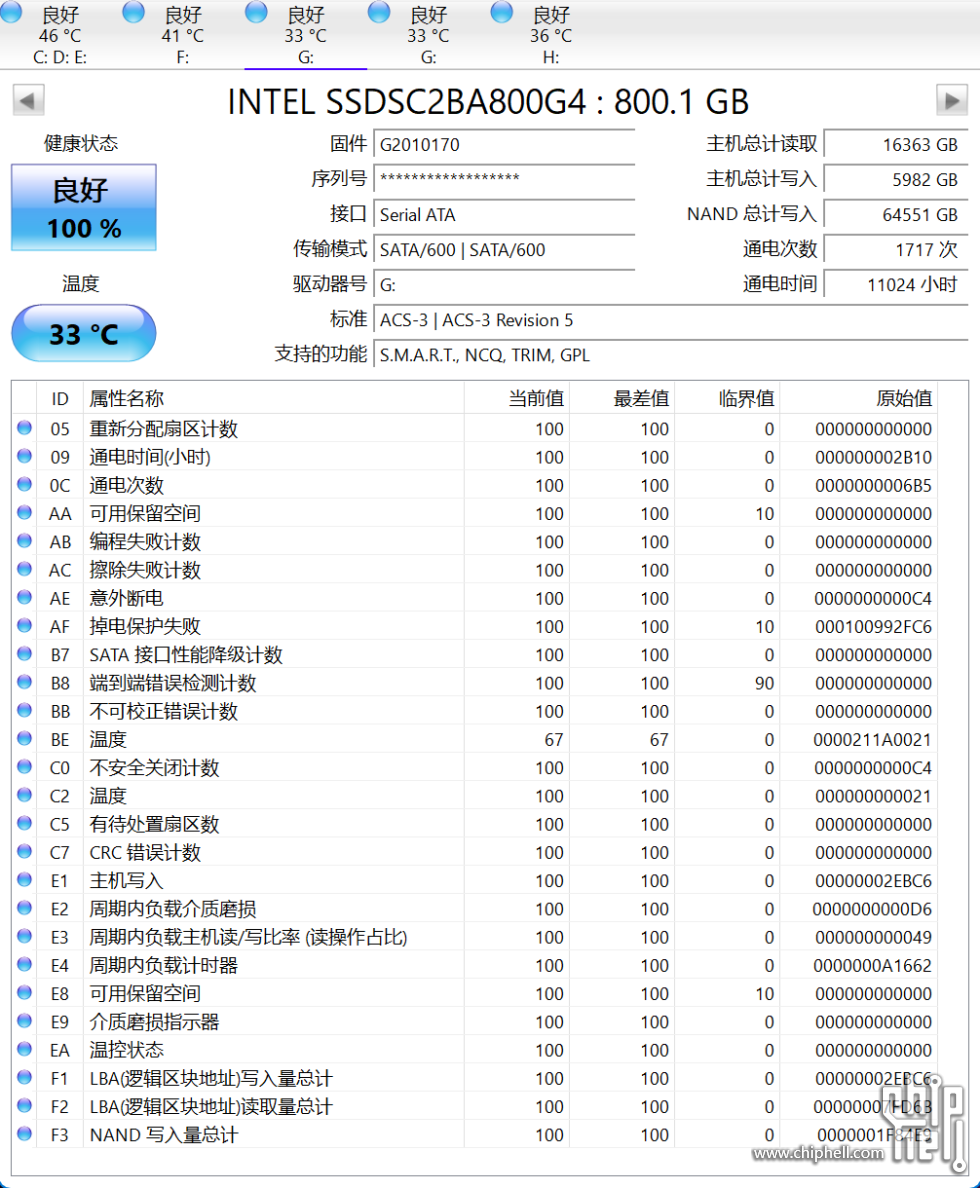This screenshot has height=1188, width=980.
Task: Click the blue status orb for attribute 05
Action: [x=24, y=429]
